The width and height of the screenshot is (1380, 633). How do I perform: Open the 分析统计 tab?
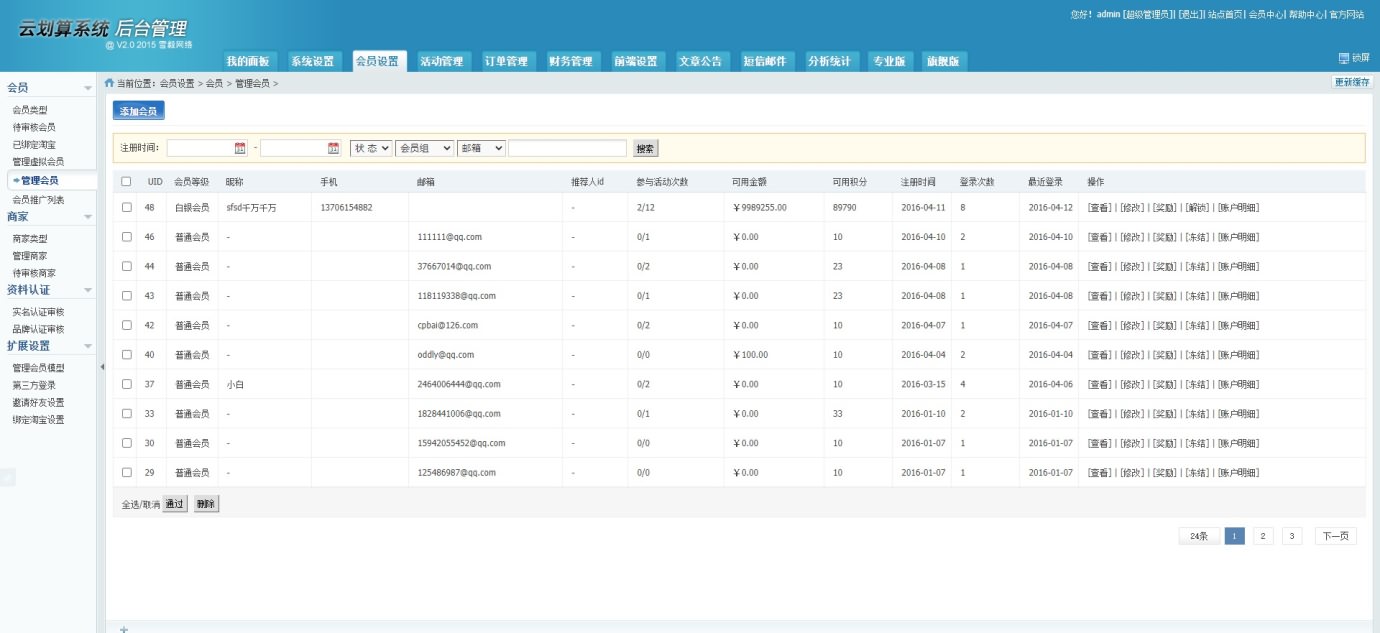(829, 61)
